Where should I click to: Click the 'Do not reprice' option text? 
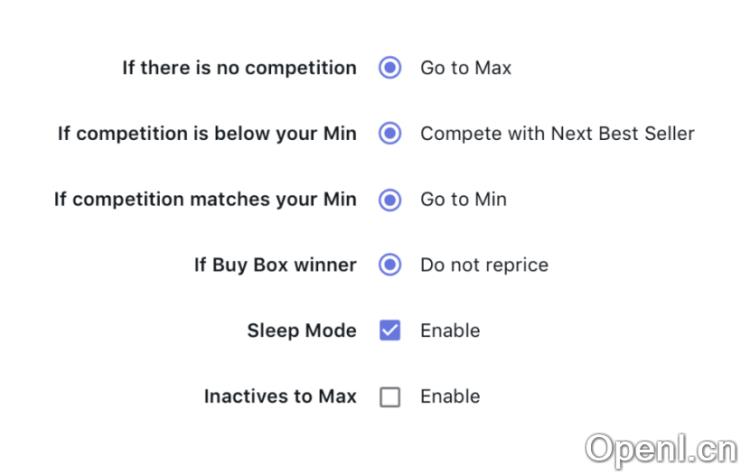point(484,265)
